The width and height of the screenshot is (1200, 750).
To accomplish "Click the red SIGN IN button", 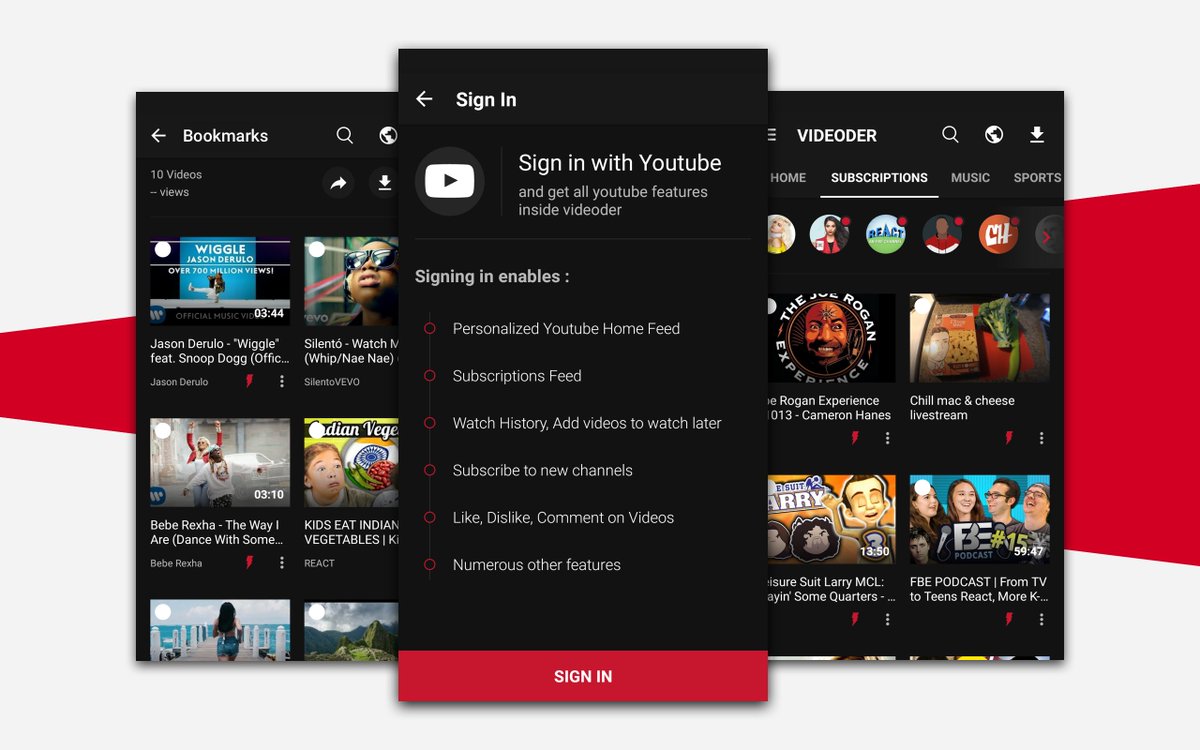I will (x=583, y=676).
